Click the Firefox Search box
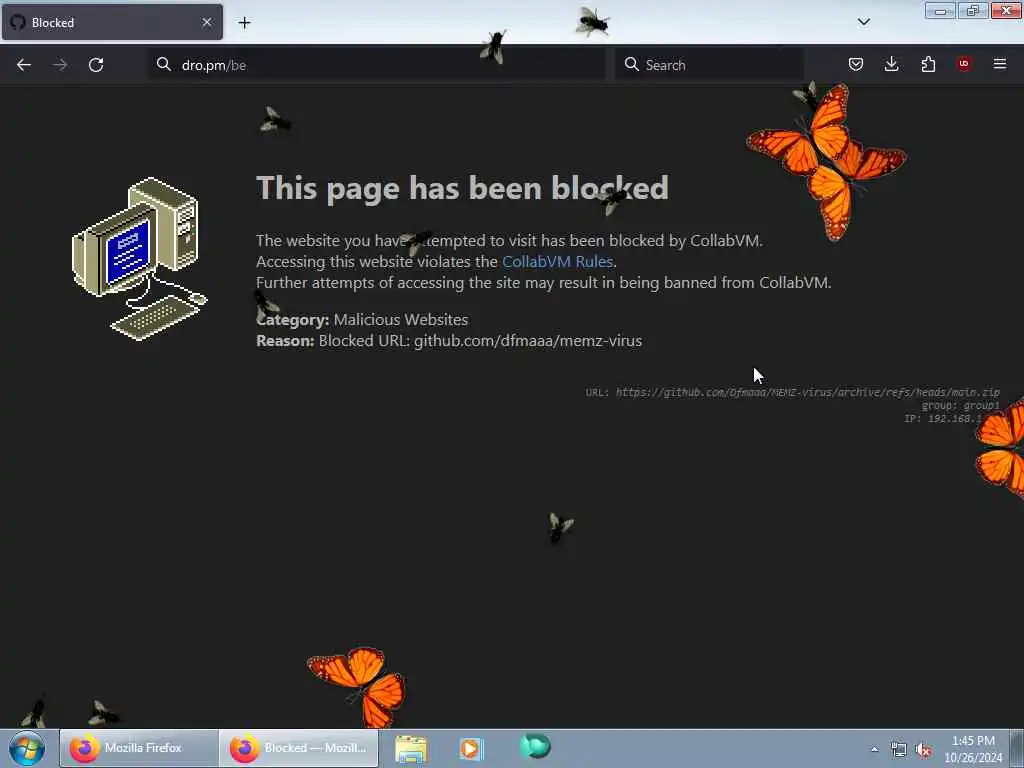This screenshot has width=1024, height=768. click(x=709, y=65)
